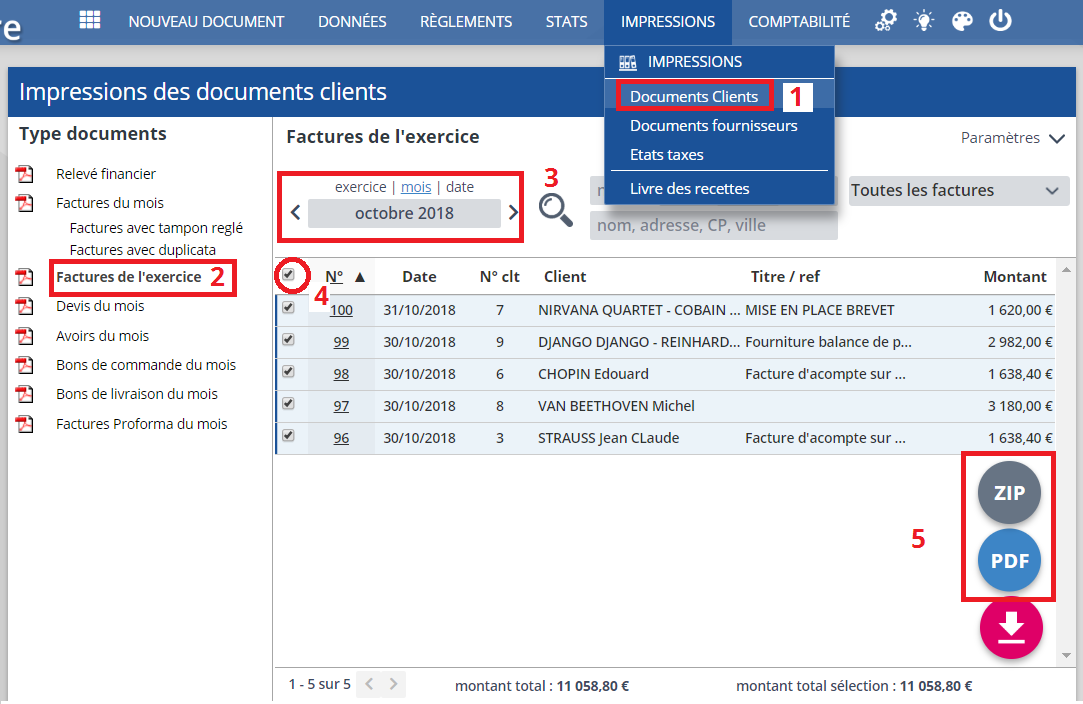The image size is (1083, 704).
Task: Open settings gears icon in top bar
Action: pos(885,21)
